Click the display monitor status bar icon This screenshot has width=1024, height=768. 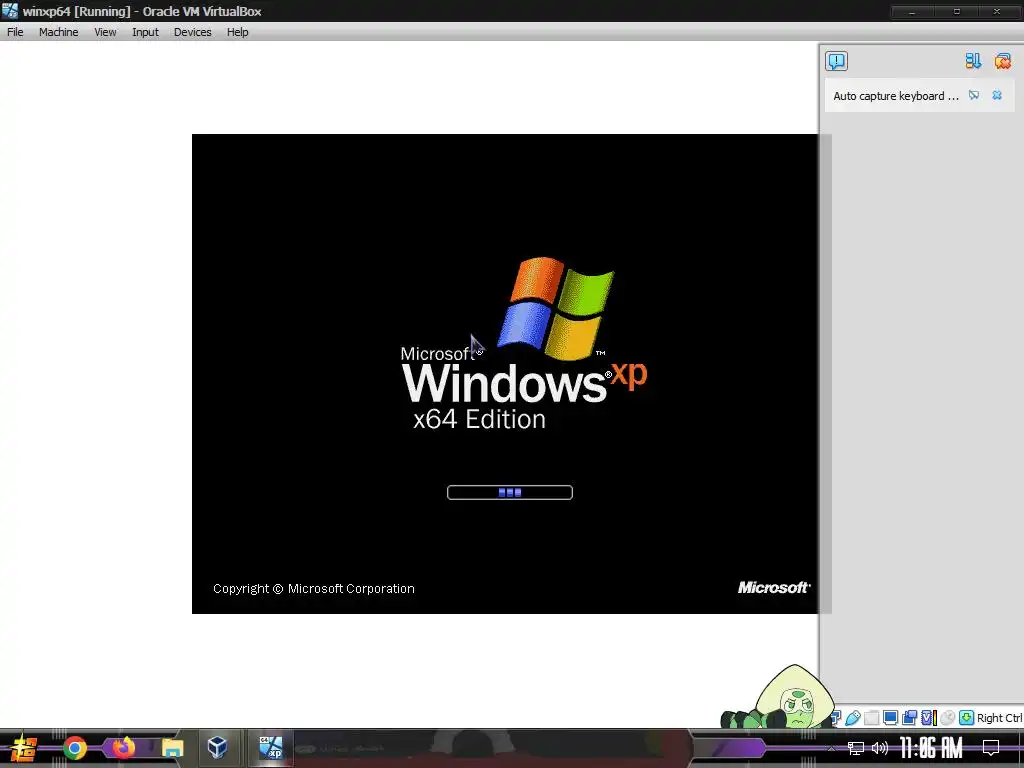[x=890, y=718]
